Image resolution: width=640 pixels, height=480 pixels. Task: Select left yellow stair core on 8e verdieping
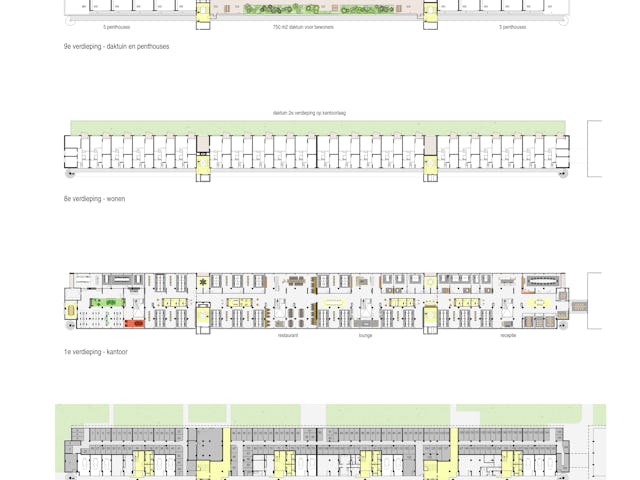(204, 161)
